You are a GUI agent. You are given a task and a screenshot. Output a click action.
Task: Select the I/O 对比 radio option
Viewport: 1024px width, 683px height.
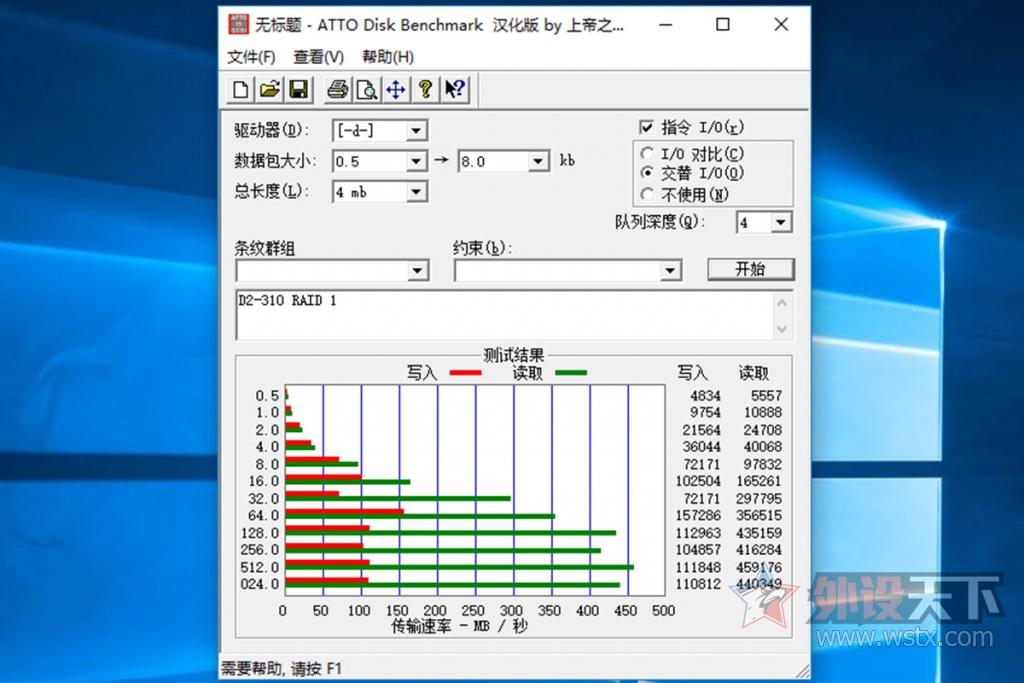point(647,153)
